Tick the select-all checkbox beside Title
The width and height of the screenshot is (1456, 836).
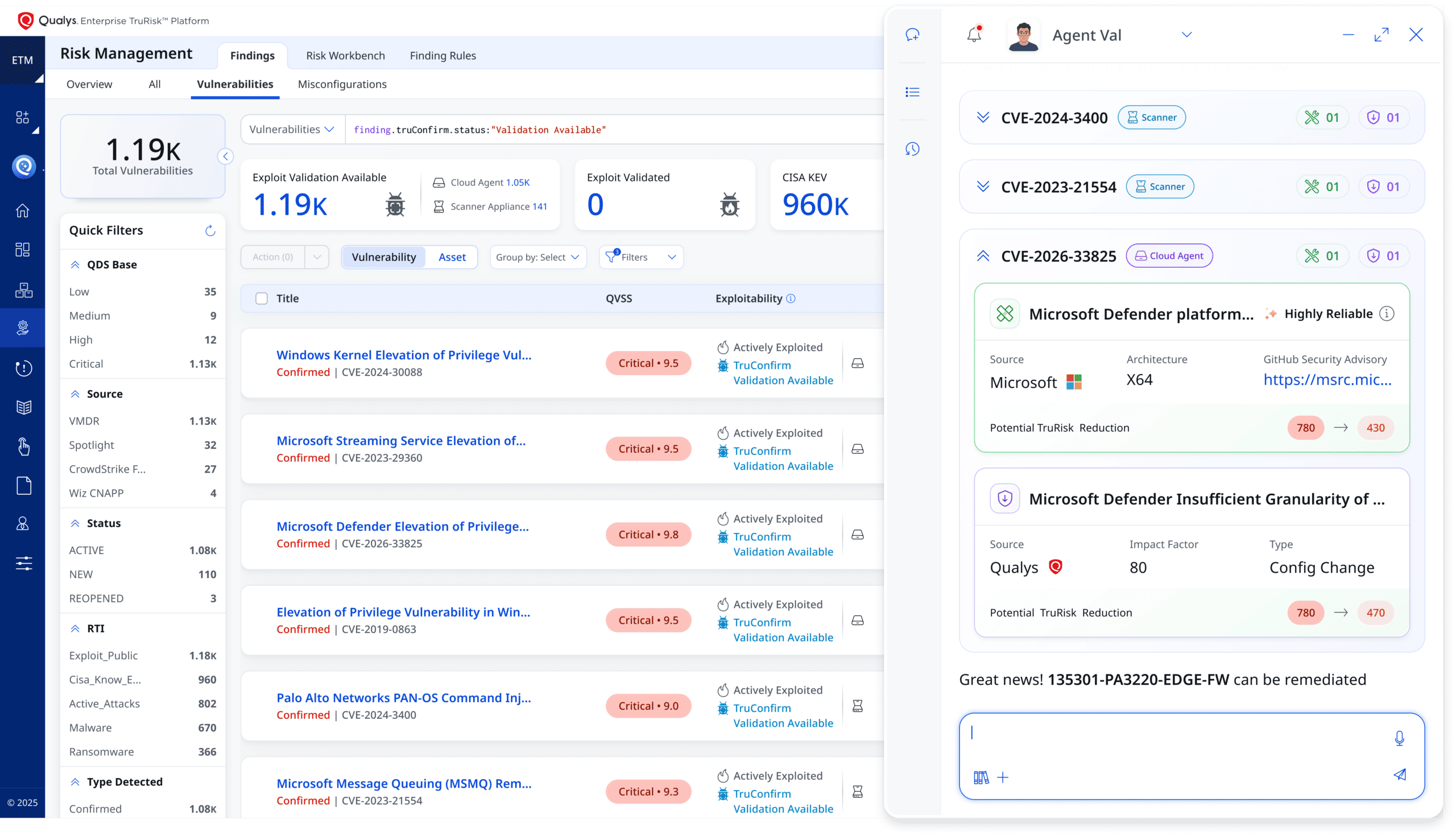[261, 299]
